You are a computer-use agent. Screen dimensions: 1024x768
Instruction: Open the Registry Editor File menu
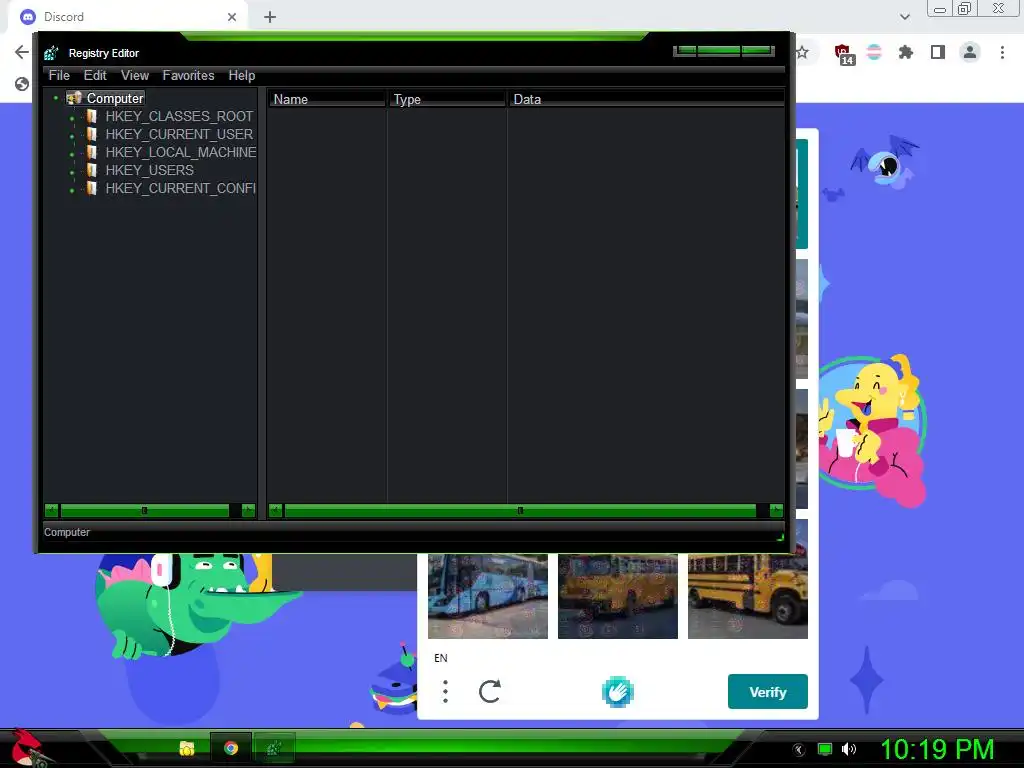click(x=59, y=76)
